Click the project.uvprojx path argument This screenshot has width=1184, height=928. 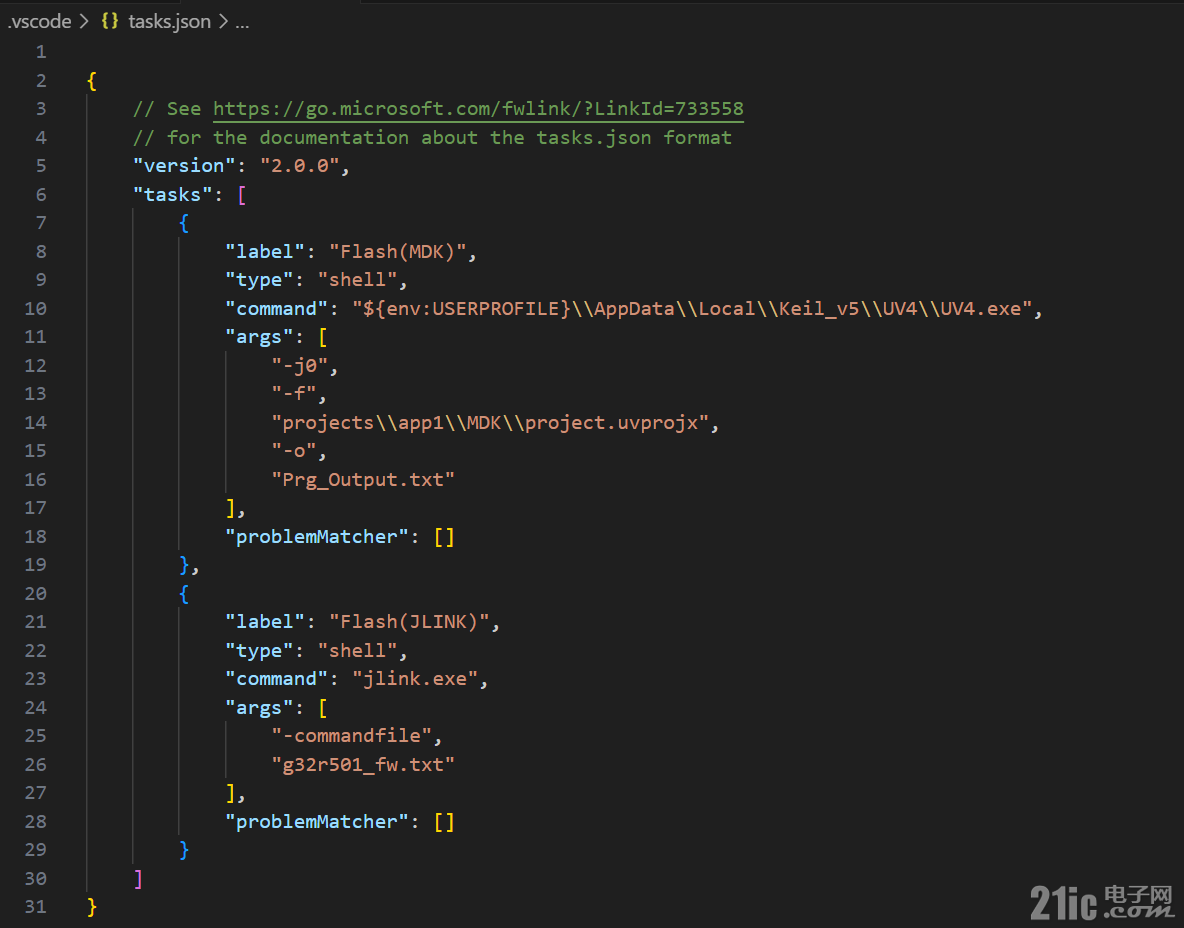[x=490, y=422]
